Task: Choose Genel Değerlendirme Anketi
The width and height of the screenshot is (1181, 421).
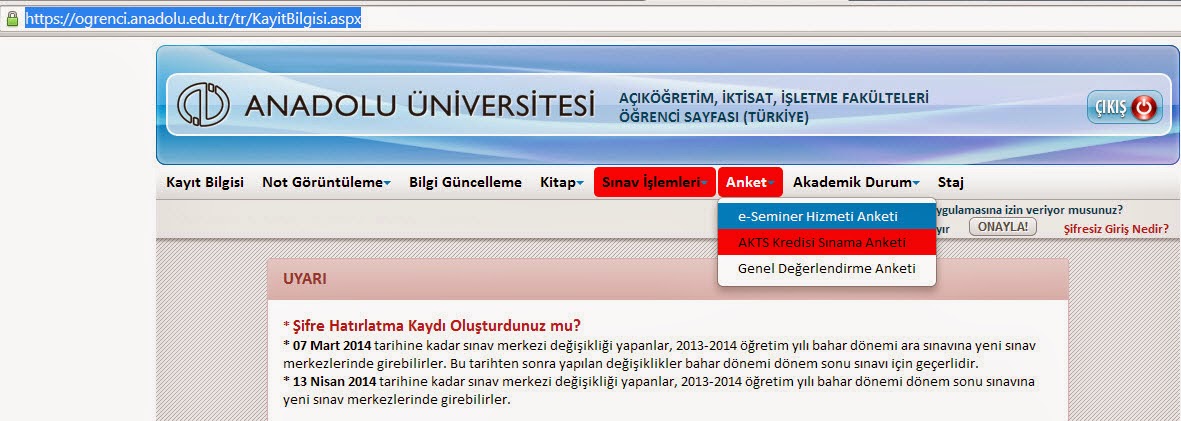Action: pos(826,268)
